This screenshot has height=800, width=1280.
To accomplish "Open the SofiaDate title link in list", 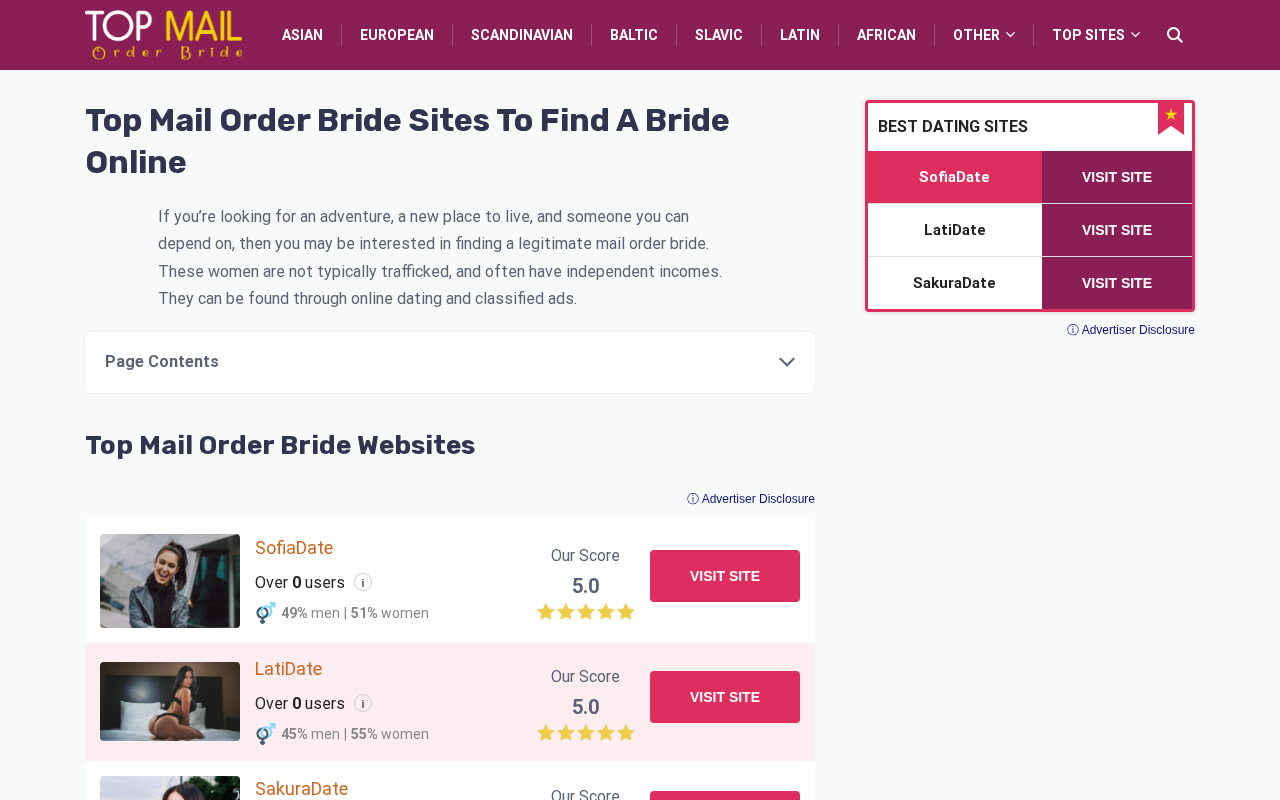I will (x=294, y=548).
